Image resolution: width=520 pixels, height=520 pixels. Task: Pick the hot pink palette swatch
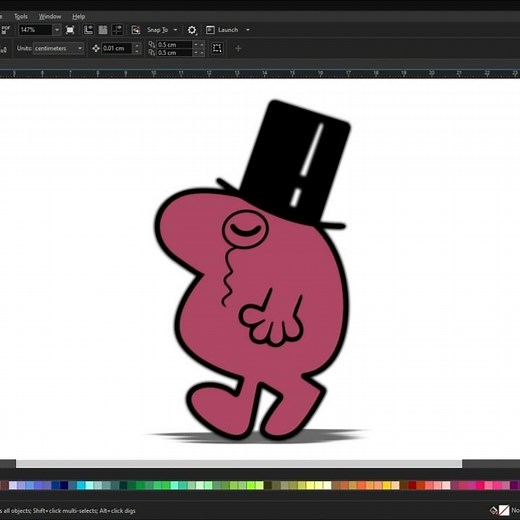pos(480,485)
